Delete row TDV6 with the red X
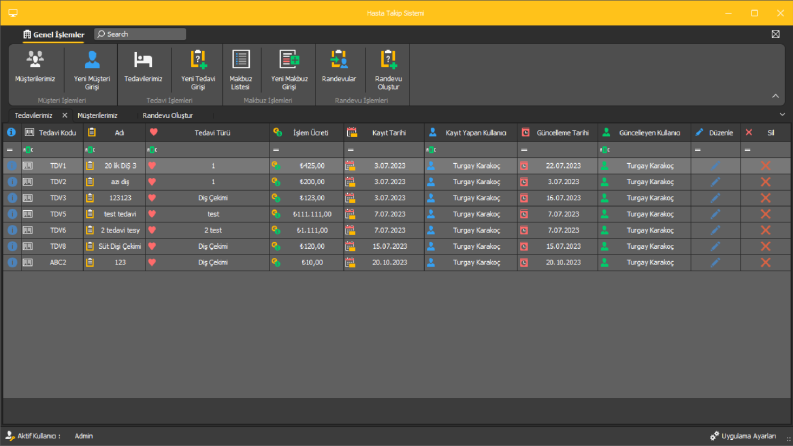Screen dimensions: 793x446 tap(766, 231)
